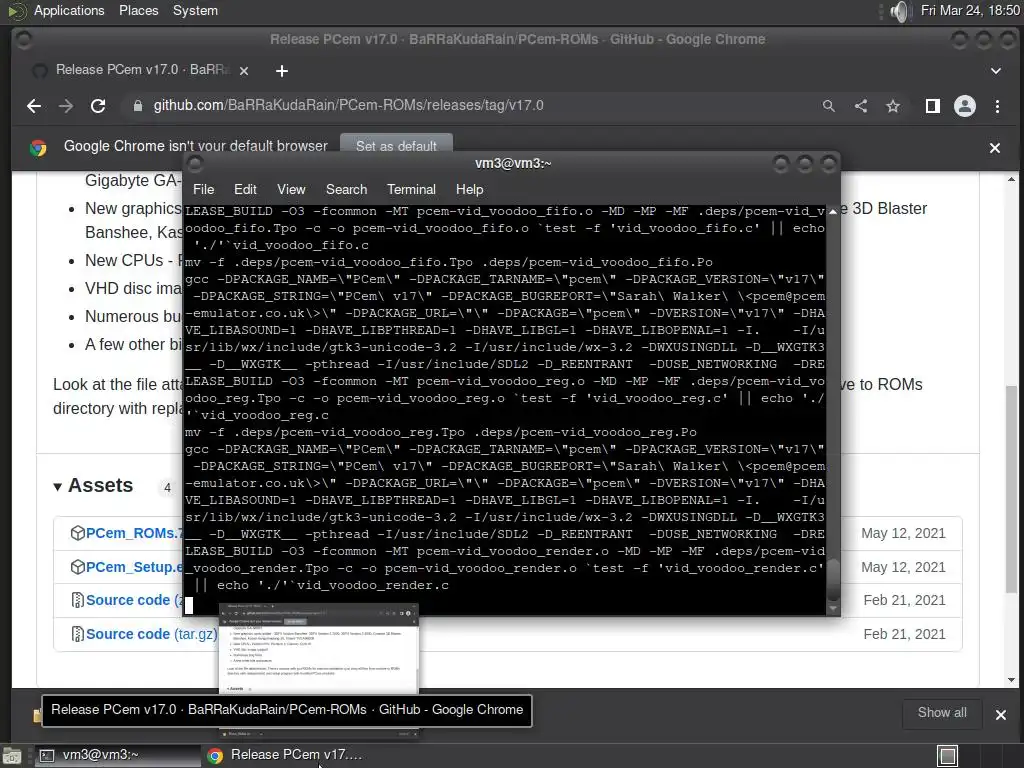The width and height of the screenshot is (1024, 768).
Task: Click file-zip icon beside Source code tar.gz
Action: tap(77, 634)
